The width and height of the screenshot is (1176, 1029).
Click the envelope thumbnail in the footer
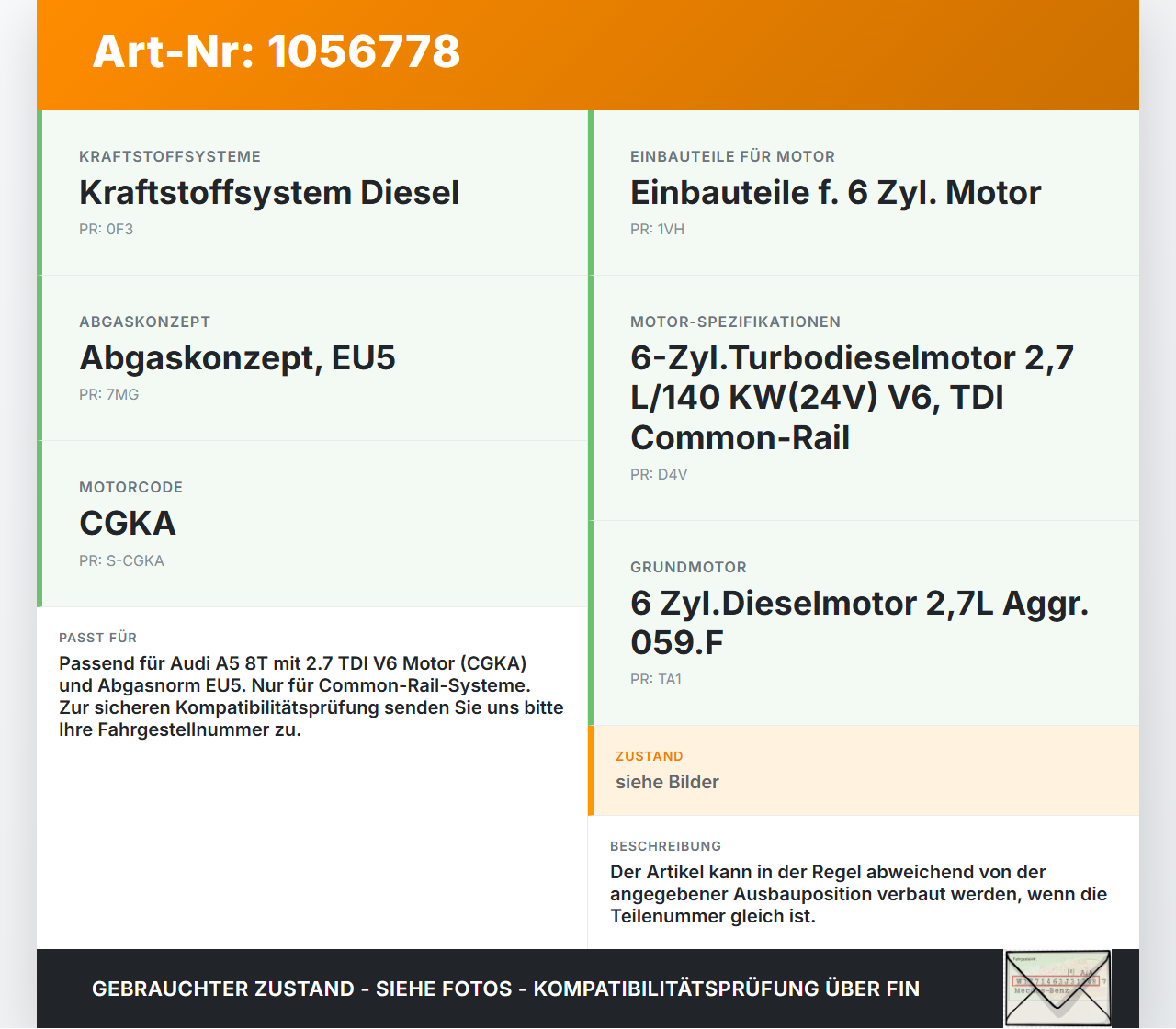1057,989
